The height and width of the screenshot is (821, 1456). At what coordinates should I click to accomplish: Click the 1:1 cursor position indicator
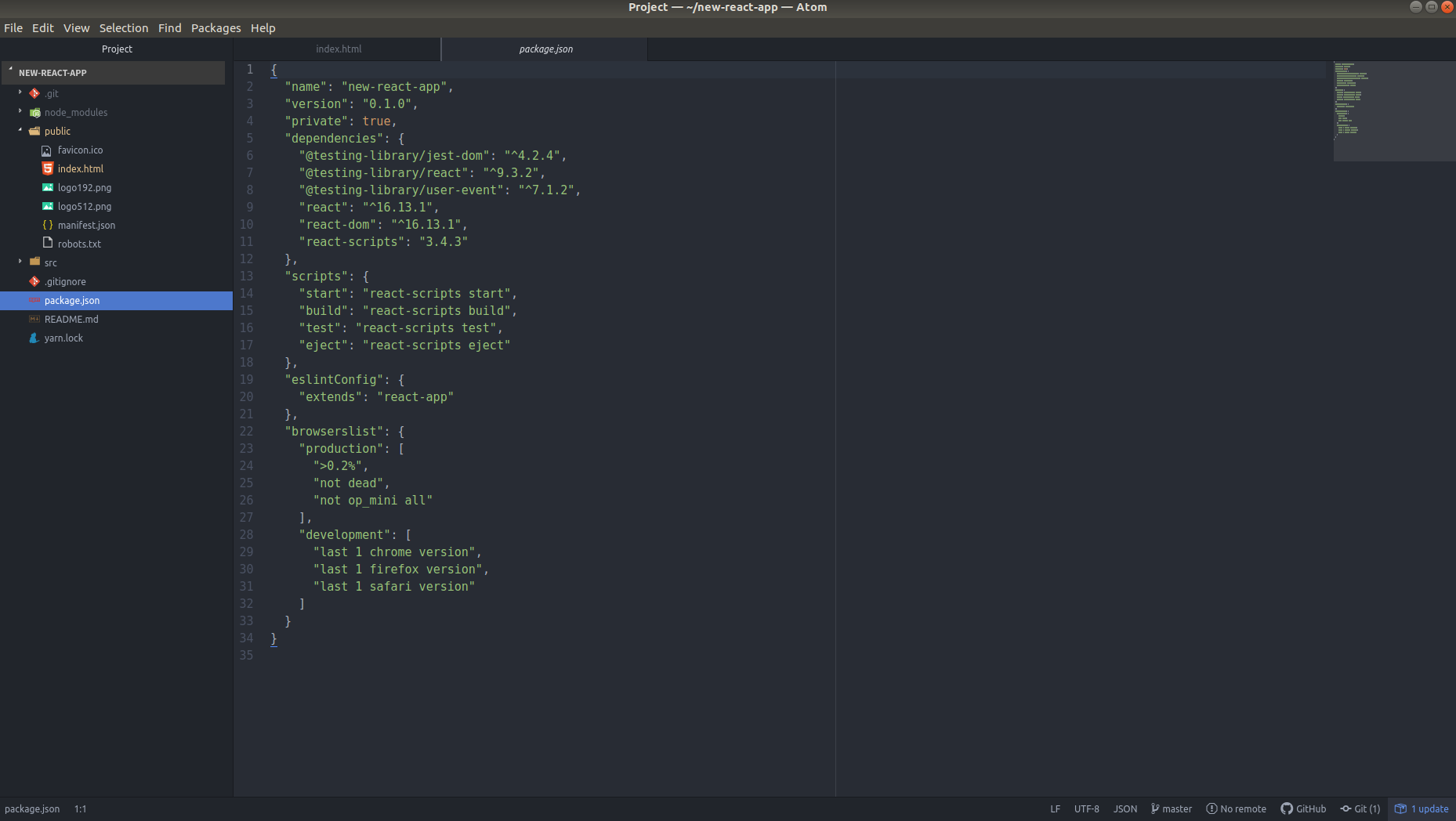tap(81, 808)
